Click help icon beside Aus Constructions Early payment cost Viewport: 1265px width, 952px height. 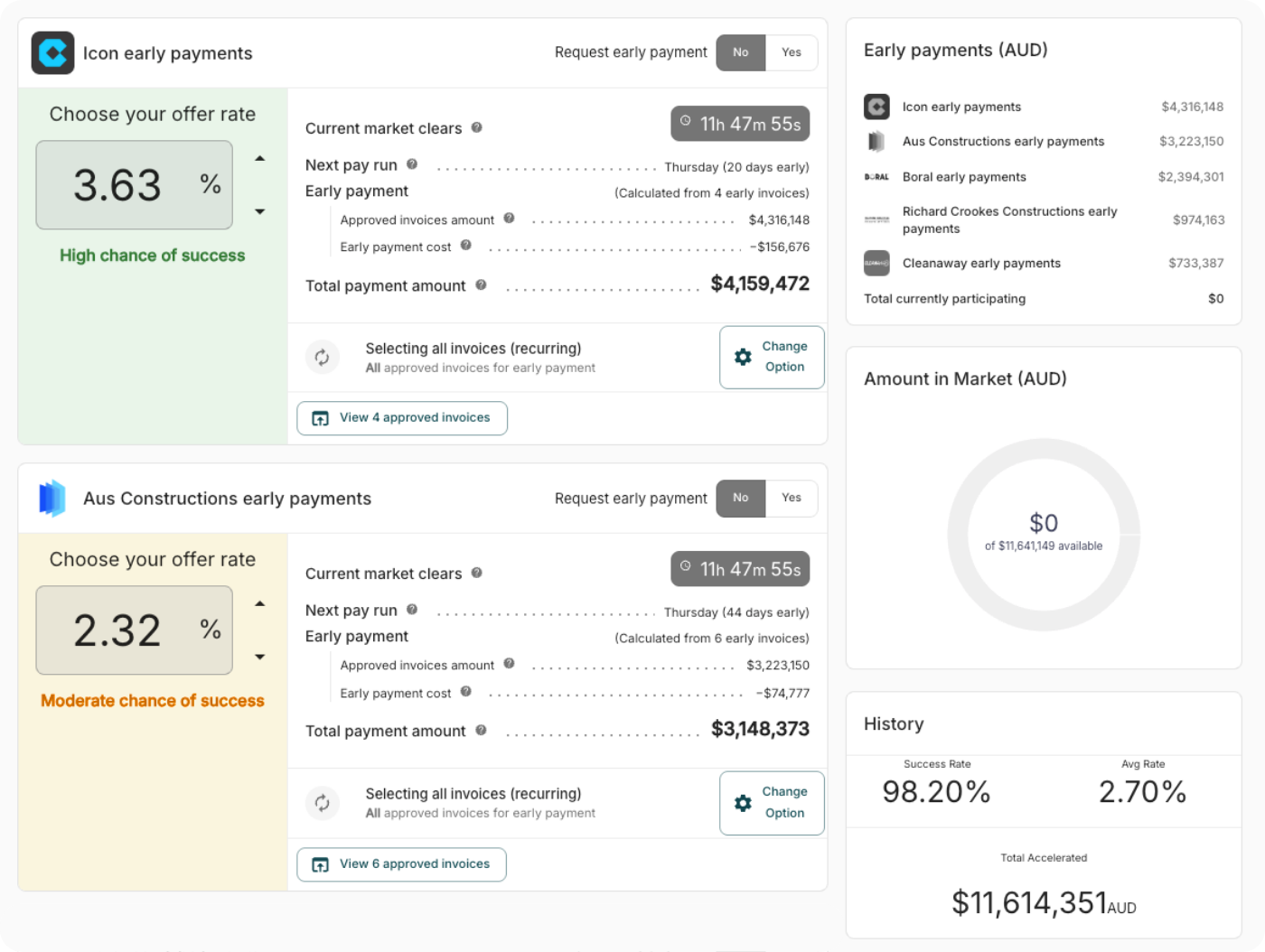click(466, 692)
